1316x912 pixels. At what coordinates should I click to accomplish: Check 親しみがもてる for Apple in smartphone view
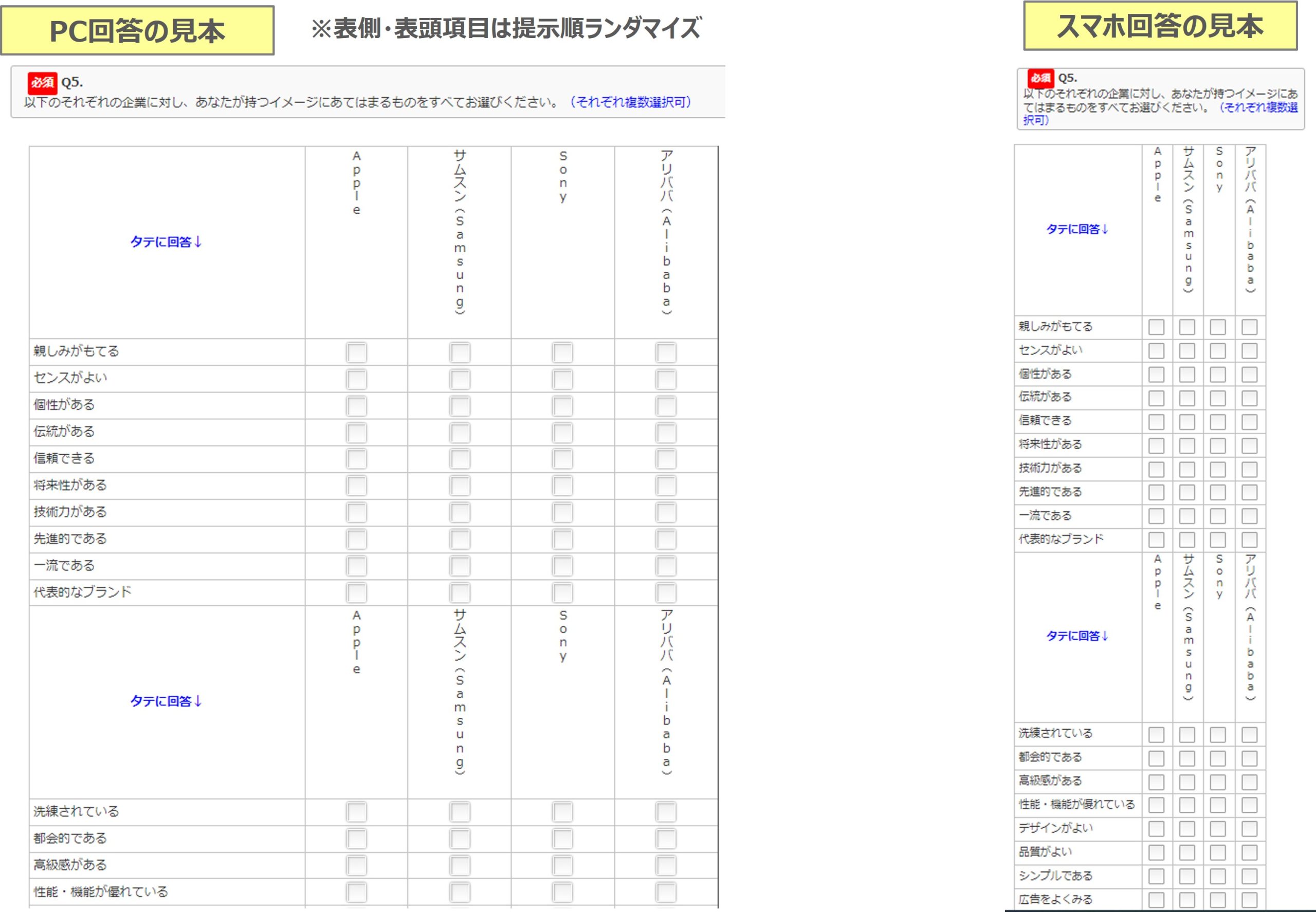[x=1156, y=327]
